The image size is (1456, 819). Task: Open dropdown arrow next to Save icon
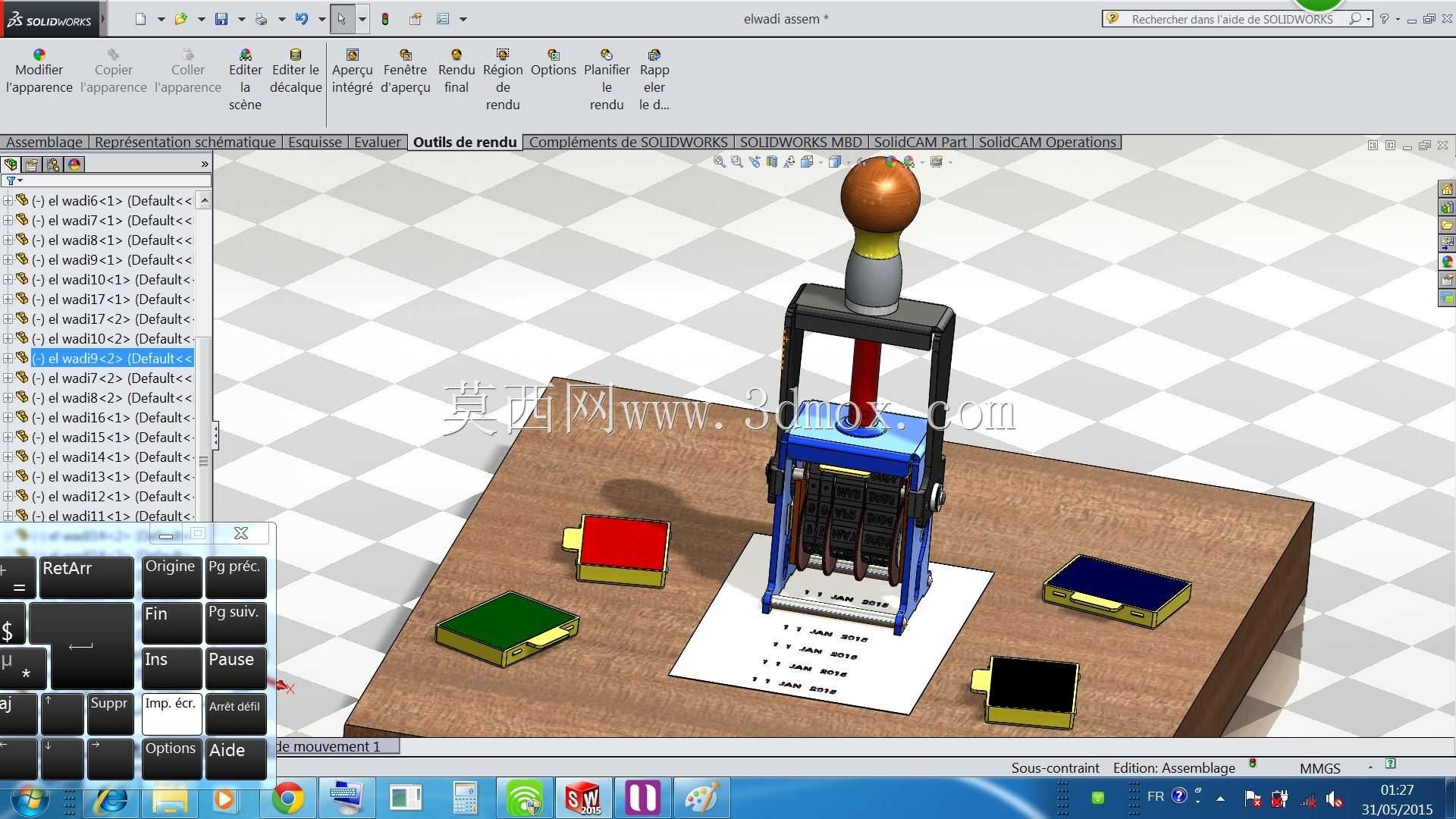tap(242, 19)
